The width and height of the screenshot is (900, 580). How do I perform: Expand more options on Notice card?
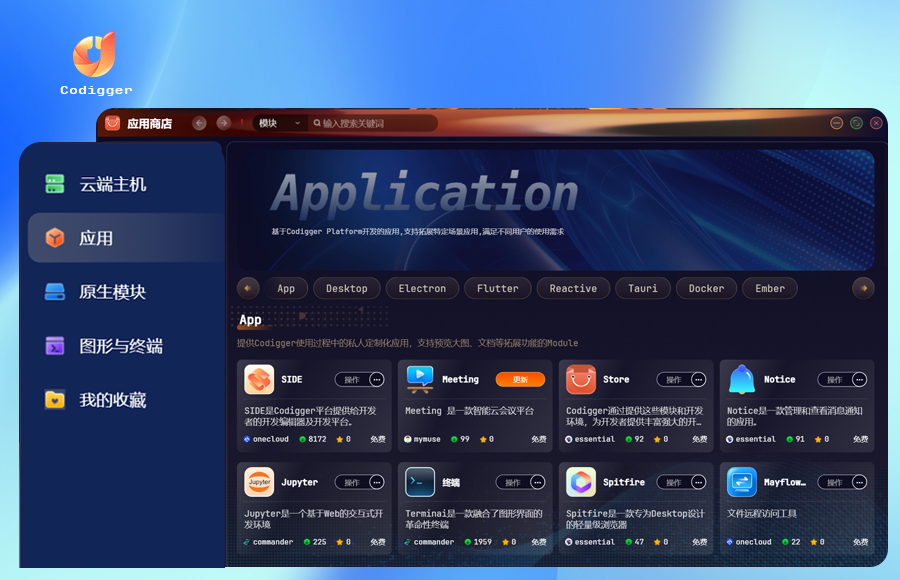859,380
